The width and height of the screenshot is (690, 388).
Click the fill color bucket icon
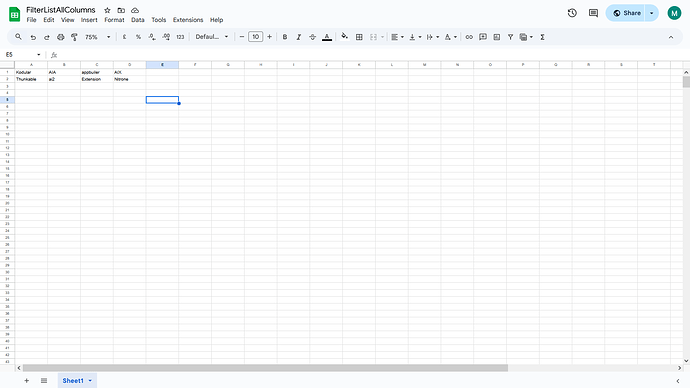tap(345, 37)
